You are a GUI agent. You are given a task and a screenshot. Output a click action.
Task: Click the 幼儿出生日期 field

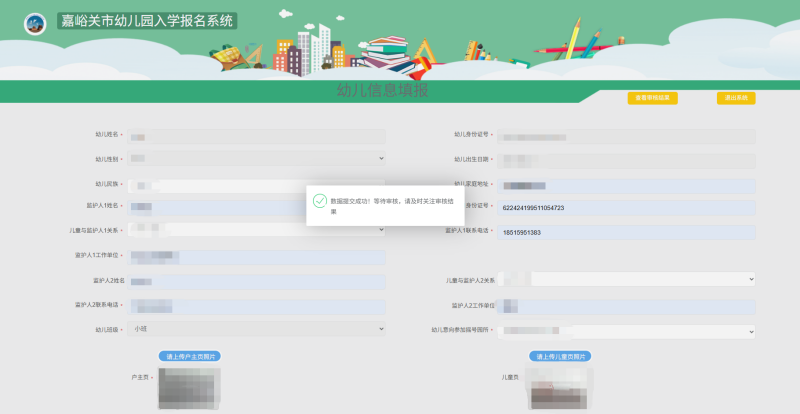coord(626,159)
